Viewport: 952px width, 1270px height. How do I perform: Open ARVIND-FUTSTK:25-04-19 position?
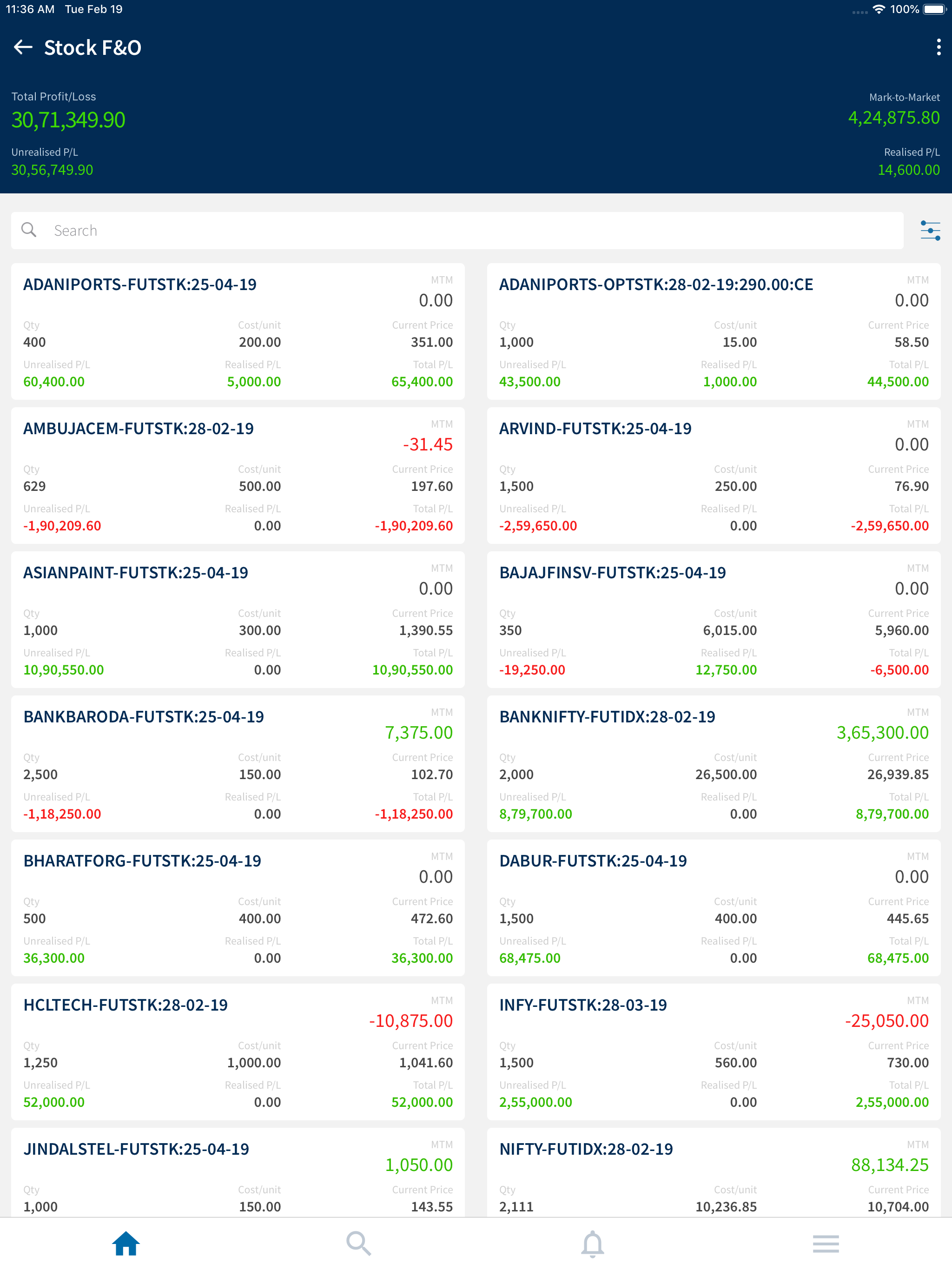714,476
